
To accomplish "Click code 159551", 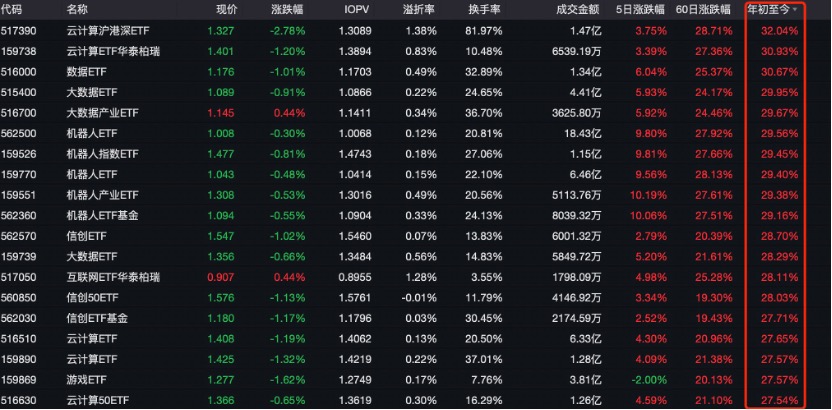I will [x=18, y=195].
